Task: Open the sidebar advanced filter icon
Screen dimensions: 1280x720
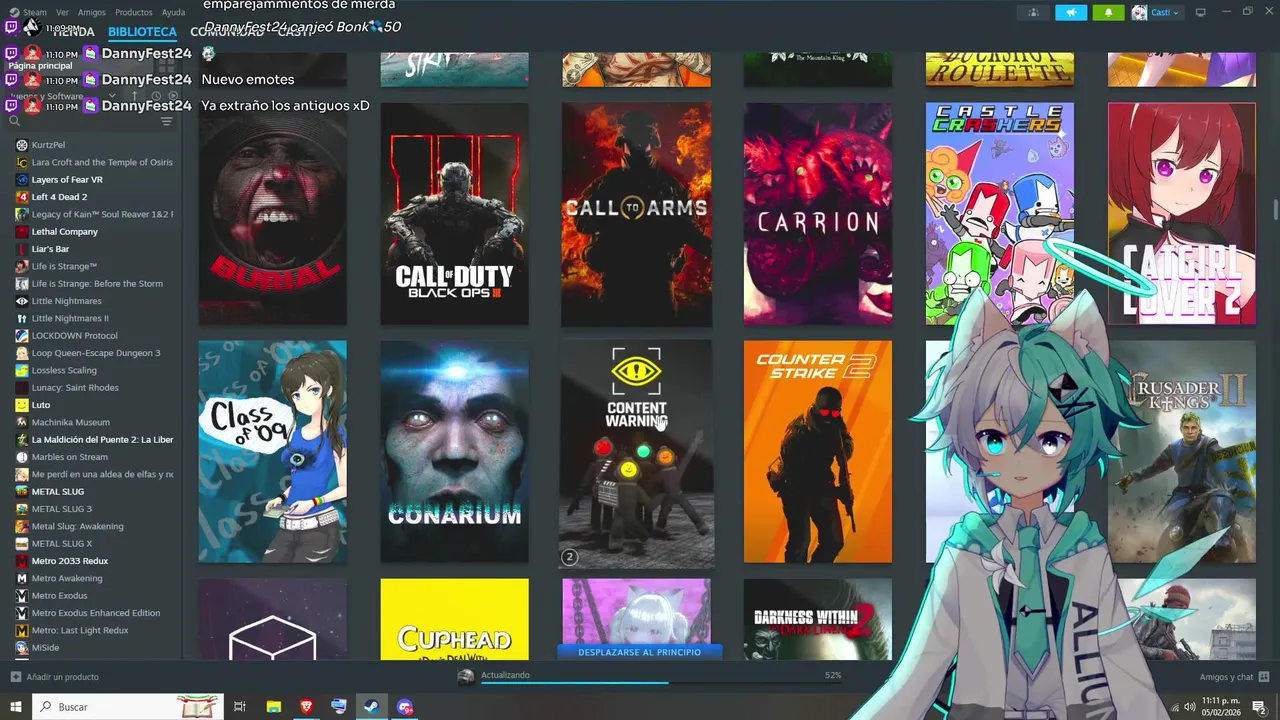Action: 166,121
